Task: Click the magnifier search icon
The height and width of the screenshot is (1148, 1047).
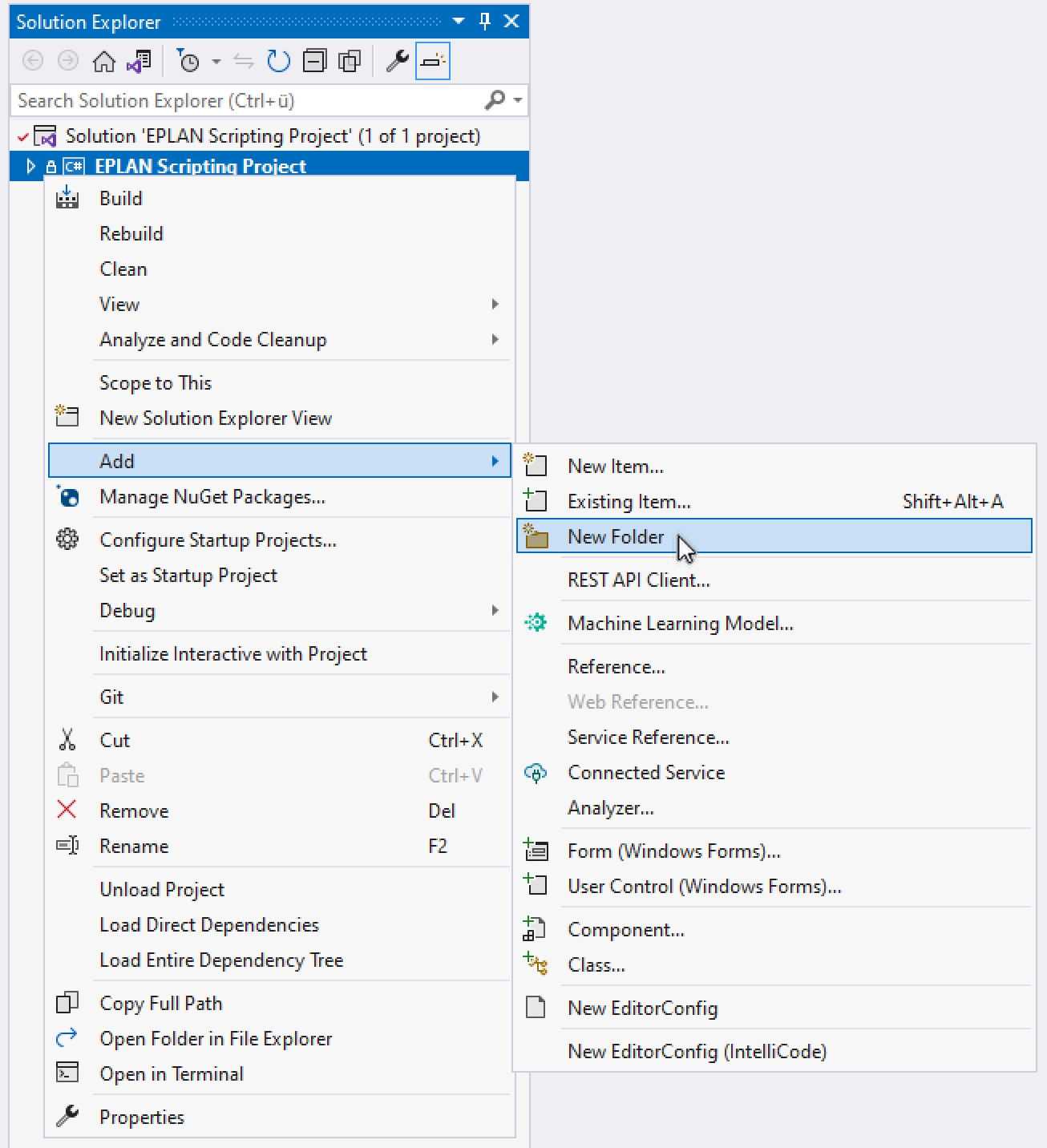Action: point(495,100)
